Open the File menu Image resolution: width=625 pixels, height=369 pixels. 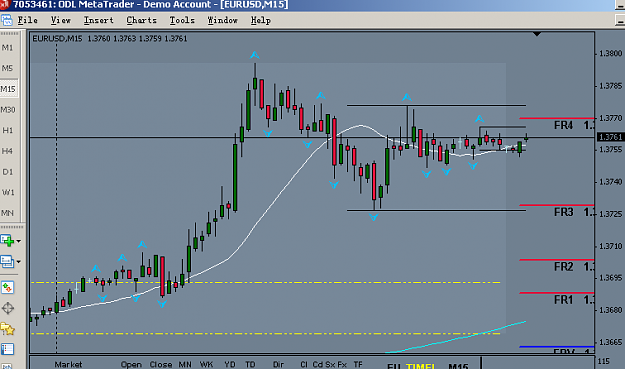click(28, 20)
